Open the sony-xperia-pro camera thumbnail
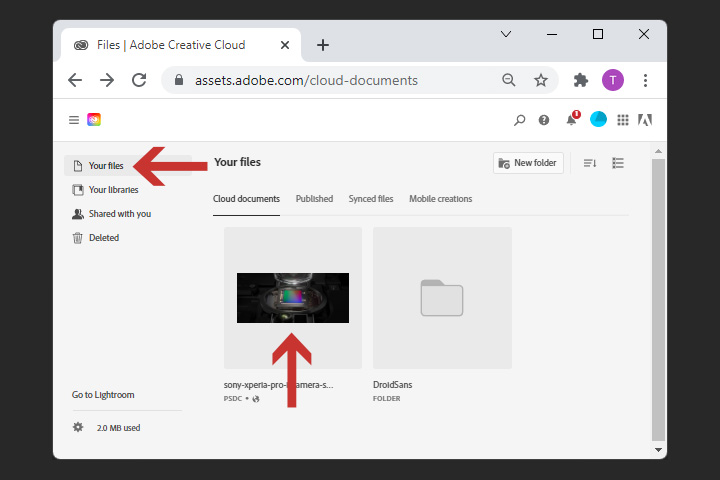 [293, 297]
